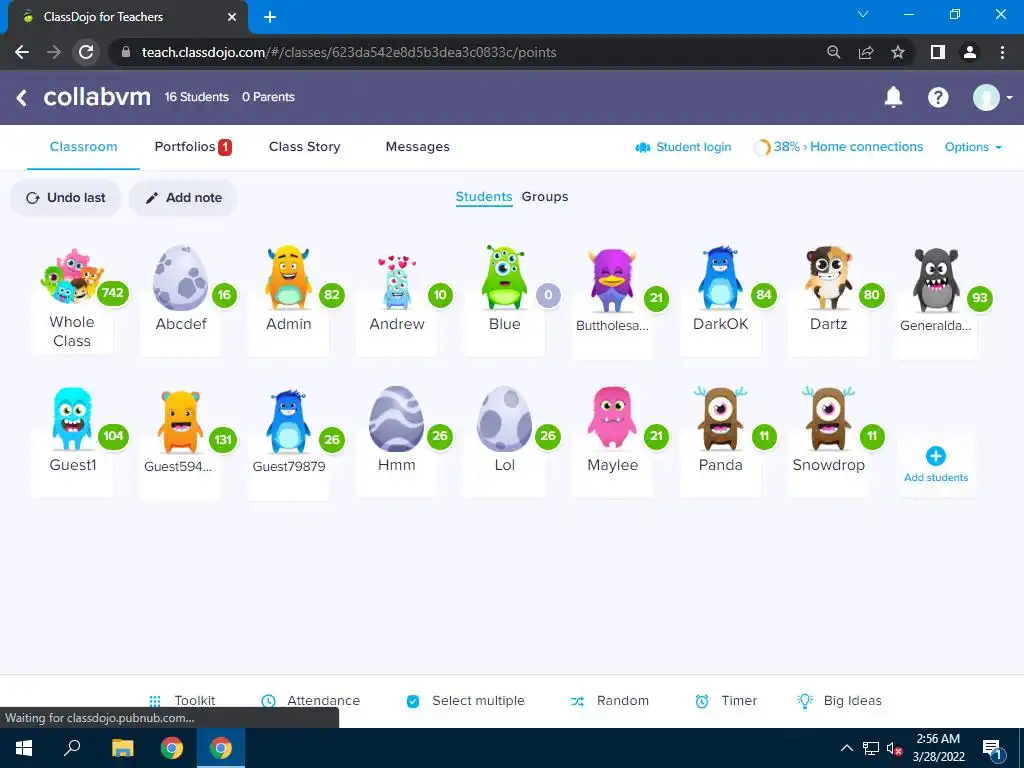Select Andrew's hearts monster avatar
This screenshot has height=768, width=1024.
pos(396,281)
